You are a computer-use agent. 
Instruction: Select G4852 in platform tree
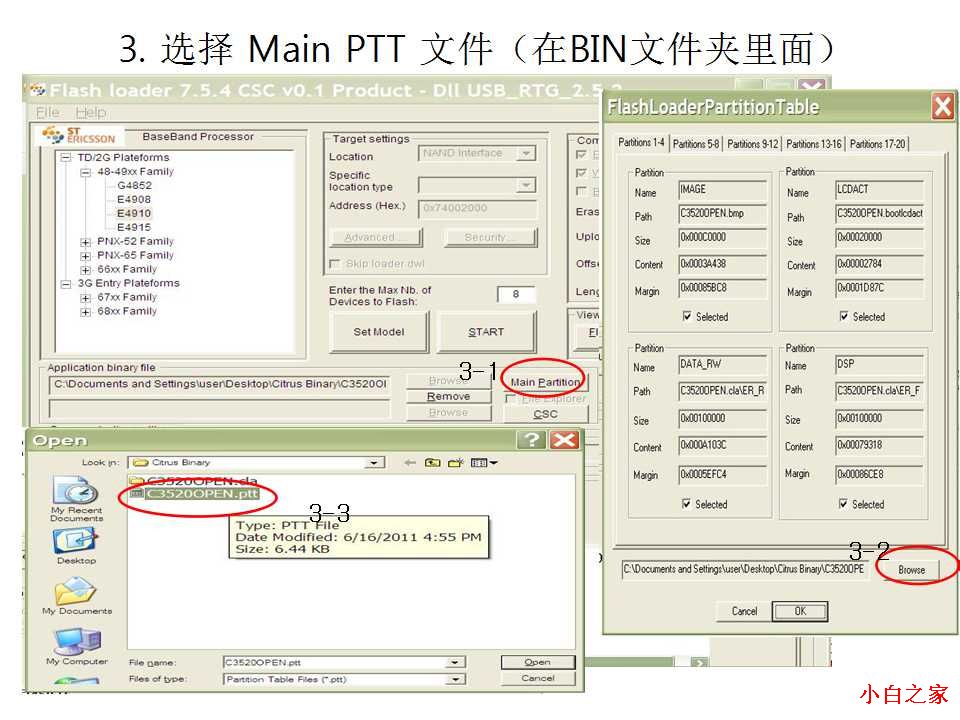click(134, 185)
